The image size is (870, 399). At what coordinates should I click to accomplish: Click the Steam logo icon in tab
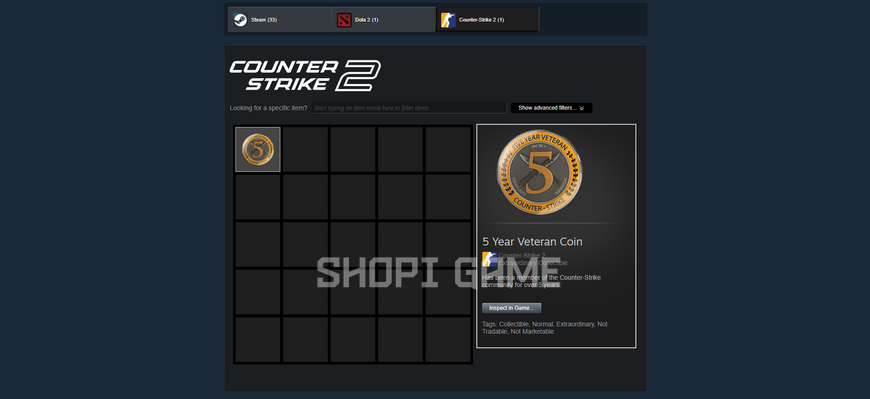coord(240,20)
